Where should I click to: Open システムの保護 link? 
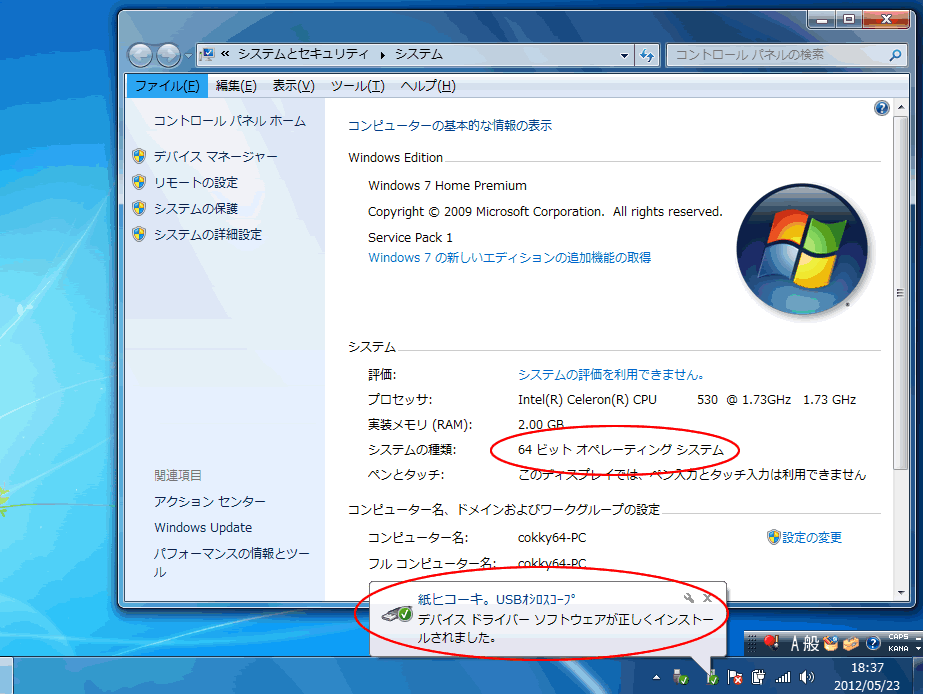coord(196,208)
